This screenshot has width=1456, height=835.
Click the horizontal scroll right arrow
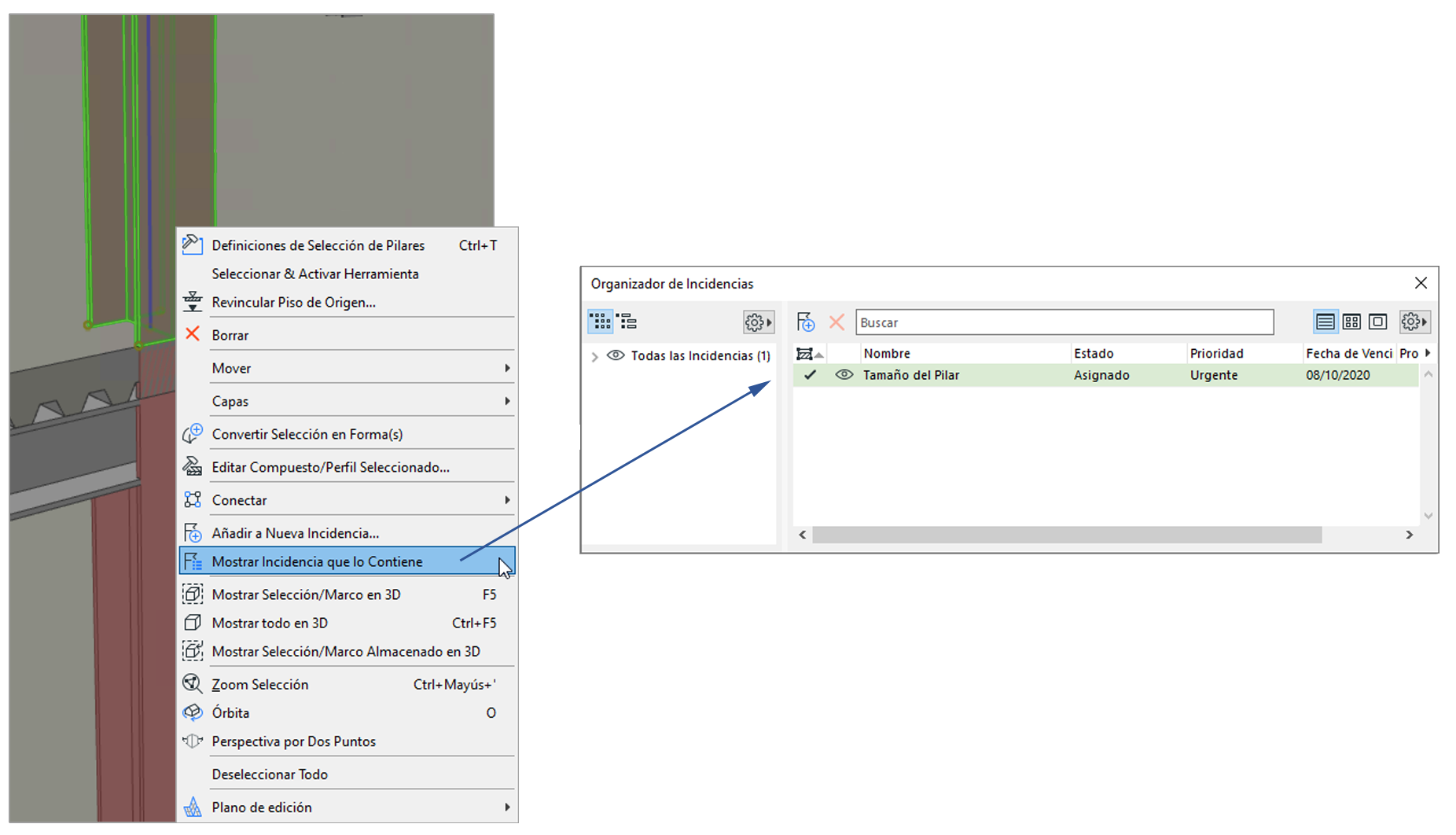pyautogui.click(x=1410, y=535)
